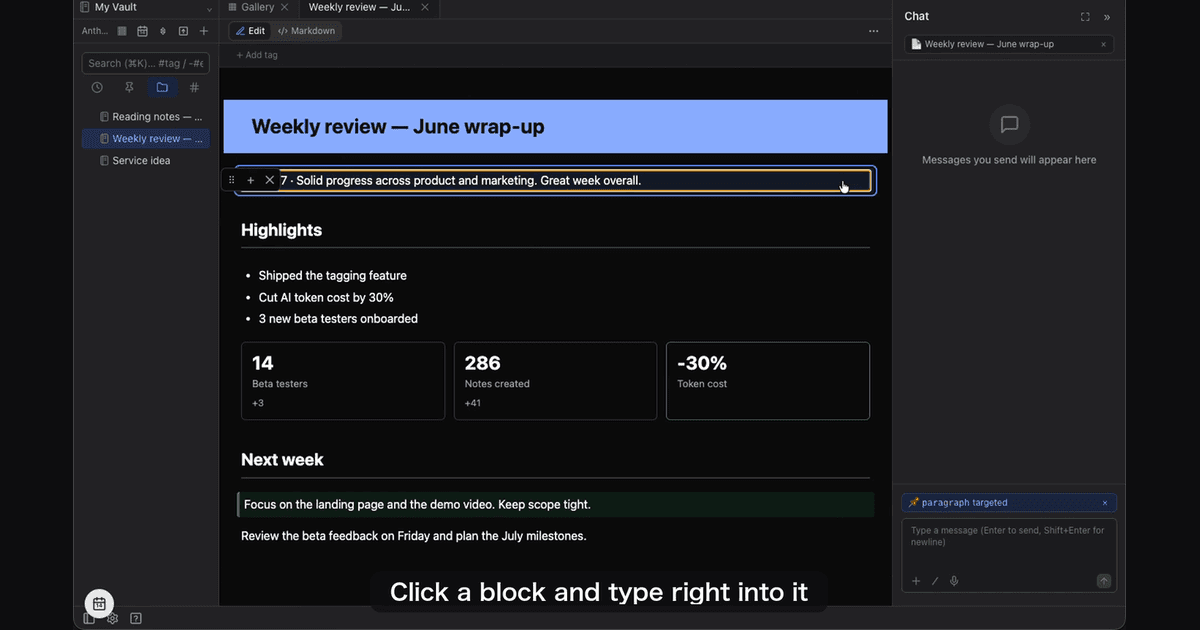
Task: Click the 3 new beta testers bullet
Action: pyautogui.click(x=338, y=319)
